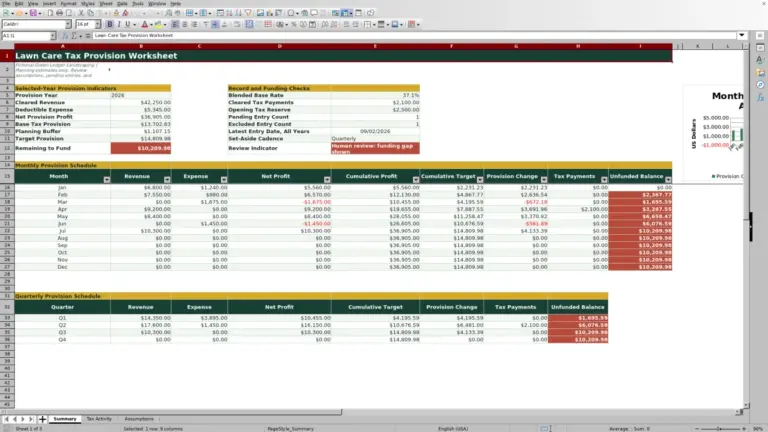Open the File menu
The image size is (768, 432).
tap(6, 3)
